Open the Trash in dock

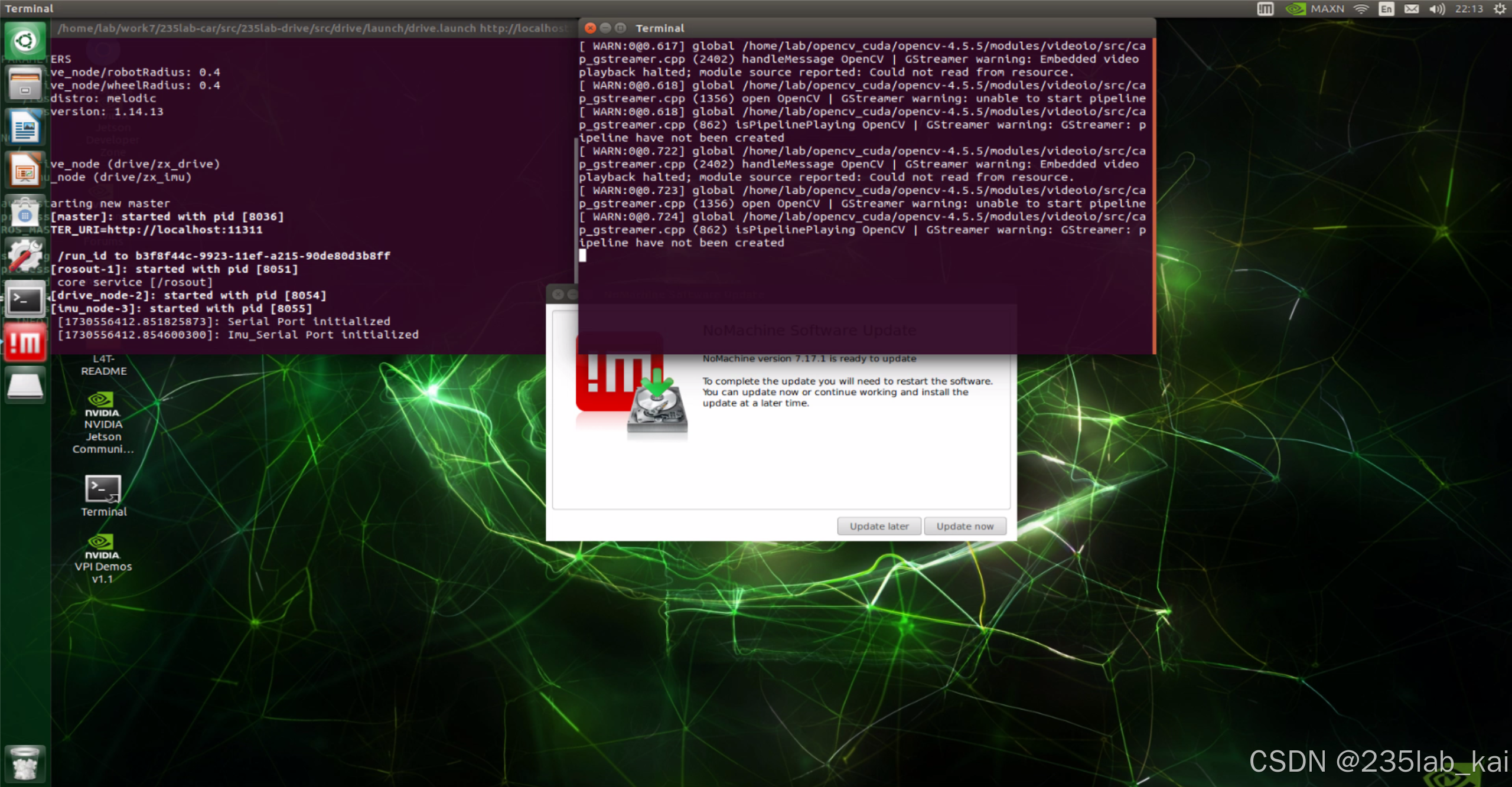25,763
